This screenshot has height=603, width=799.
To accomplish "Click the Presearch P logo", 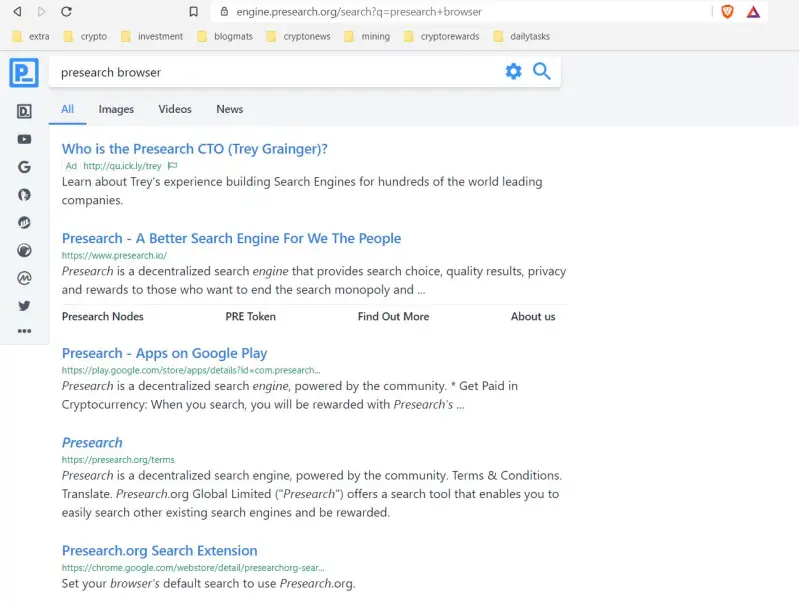I will tap(24, 72).
